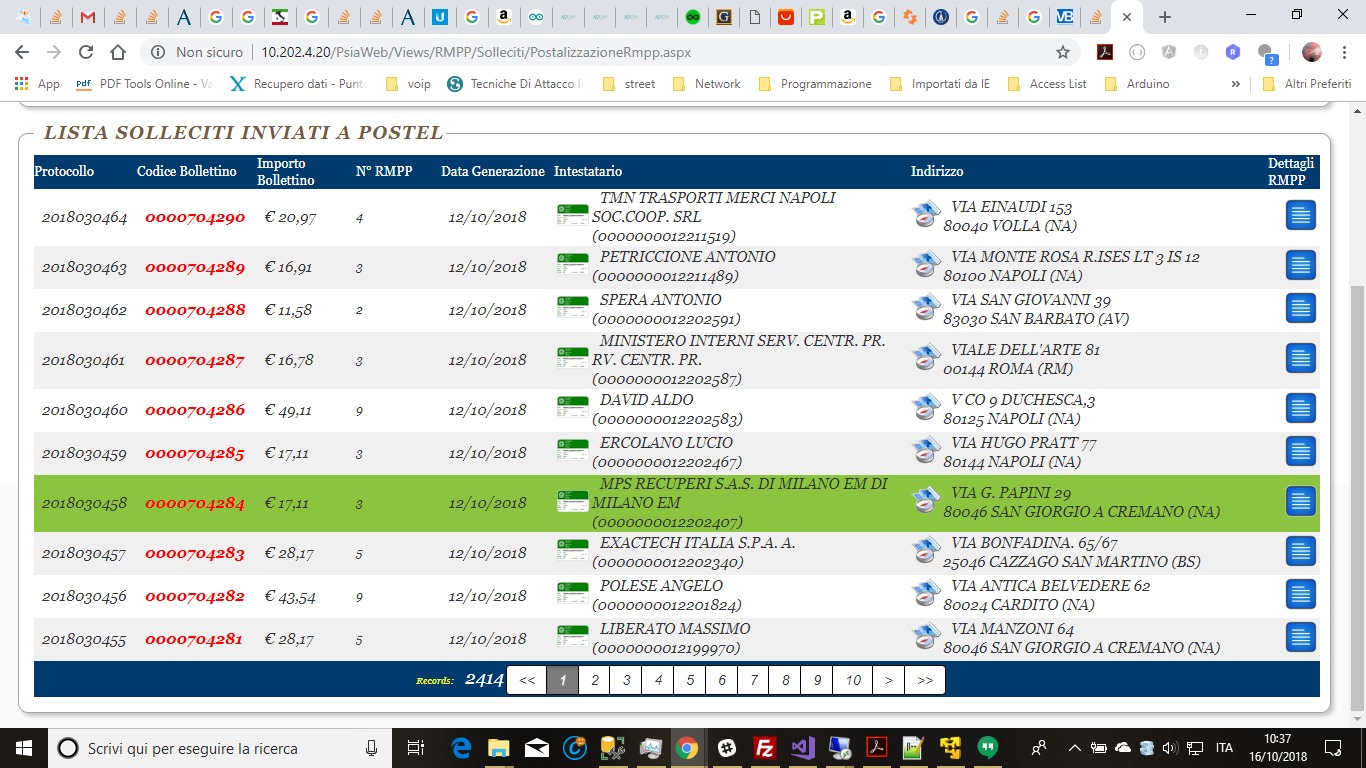Open details icon for protocol 2018030458
The height and width of the screenshot is (768, 1366).
[1300, 501]
